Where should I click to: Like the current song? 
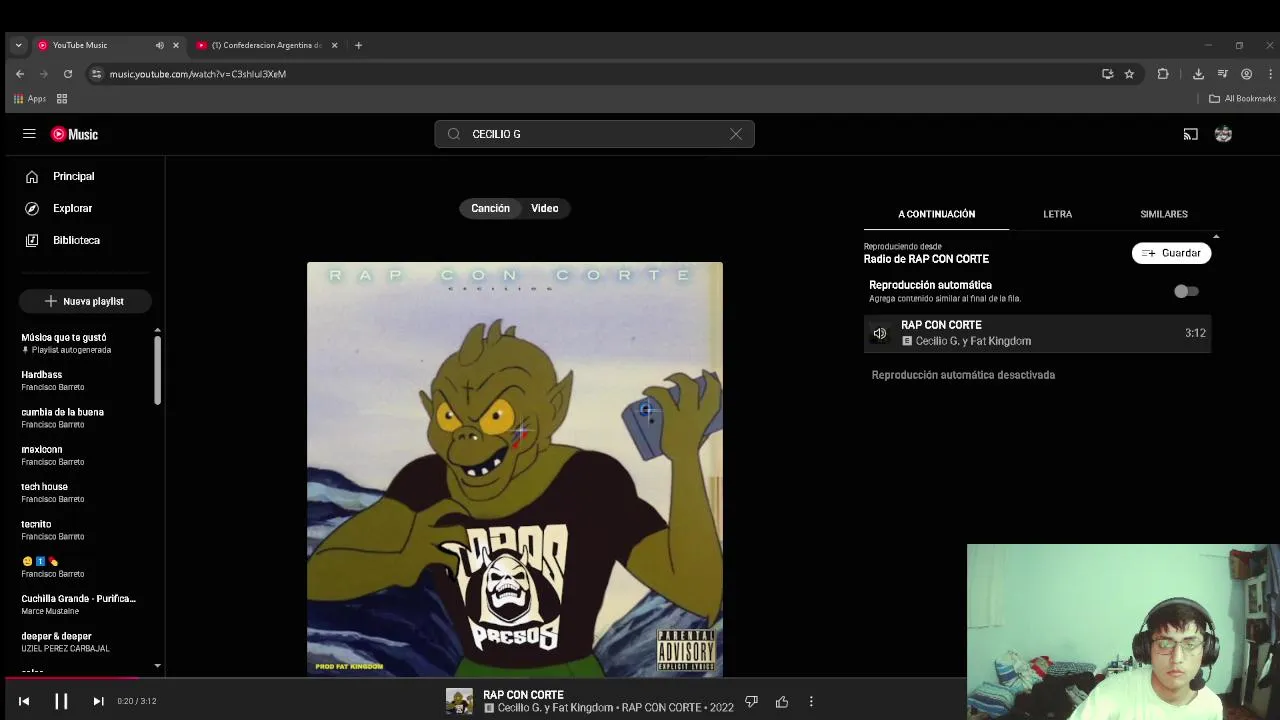tap(782, 701)
